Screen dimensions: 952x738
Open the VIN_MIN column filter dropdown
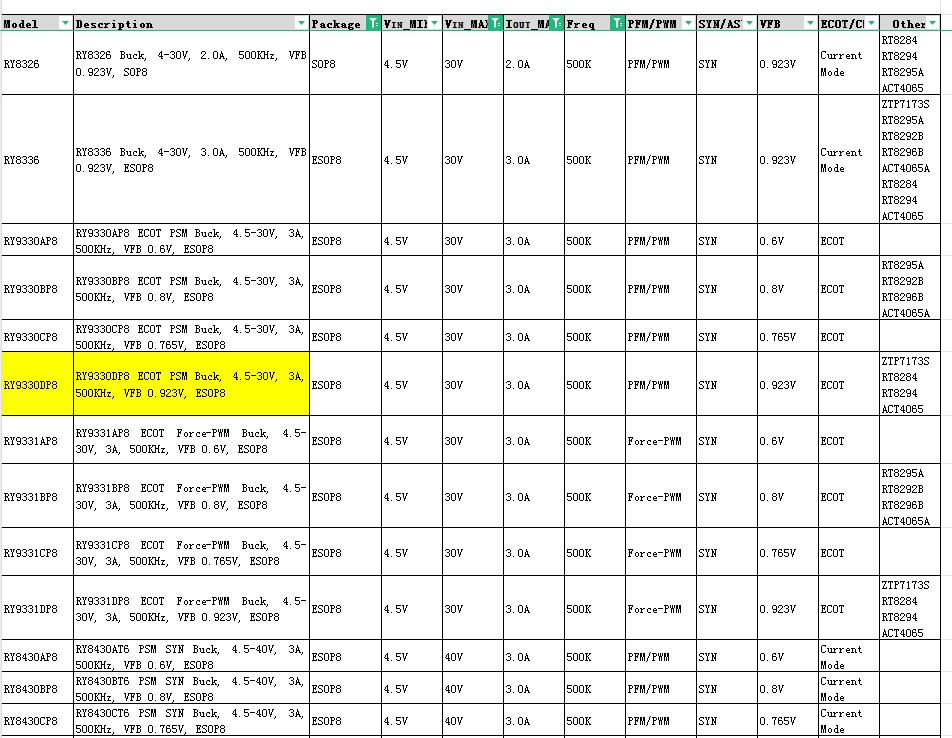coord(434,24)
